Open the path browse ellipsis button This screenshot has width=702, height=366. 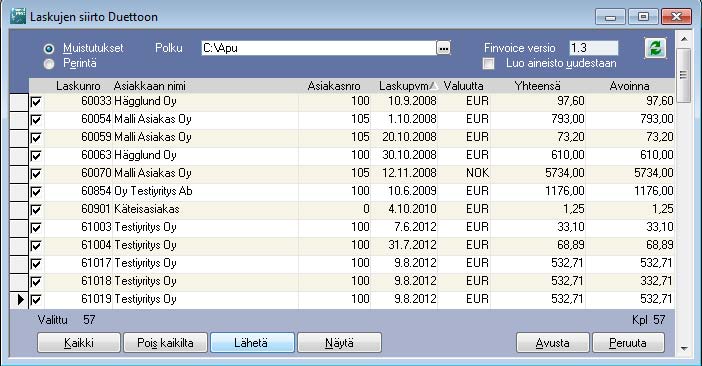pos(443,48)
